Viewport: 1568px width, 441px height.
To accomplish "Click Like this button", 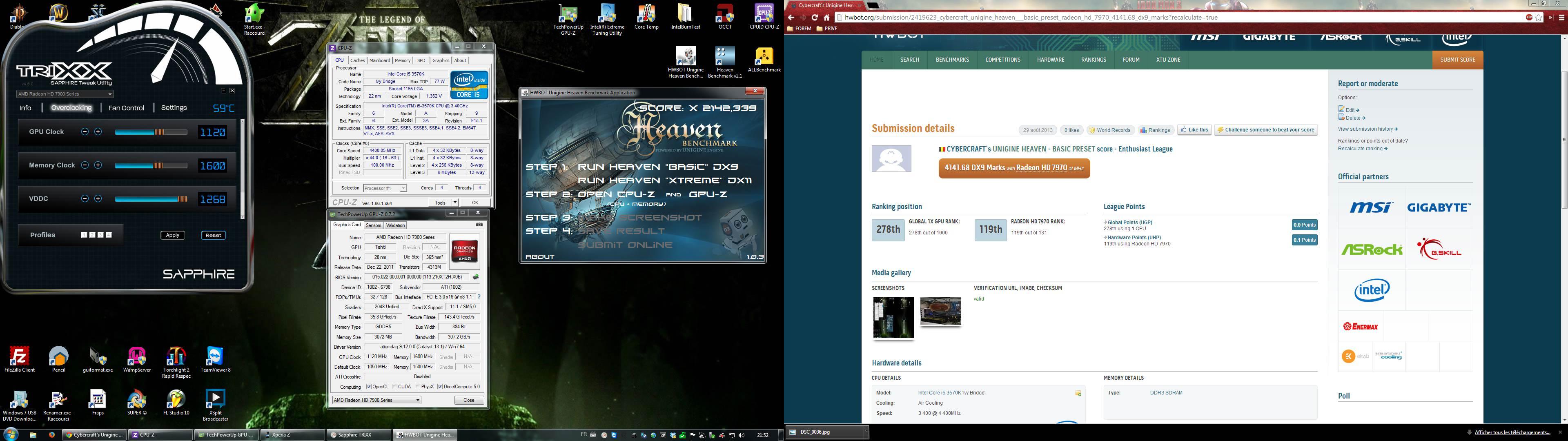I will pyautogui.click(x=1194, y=130).
